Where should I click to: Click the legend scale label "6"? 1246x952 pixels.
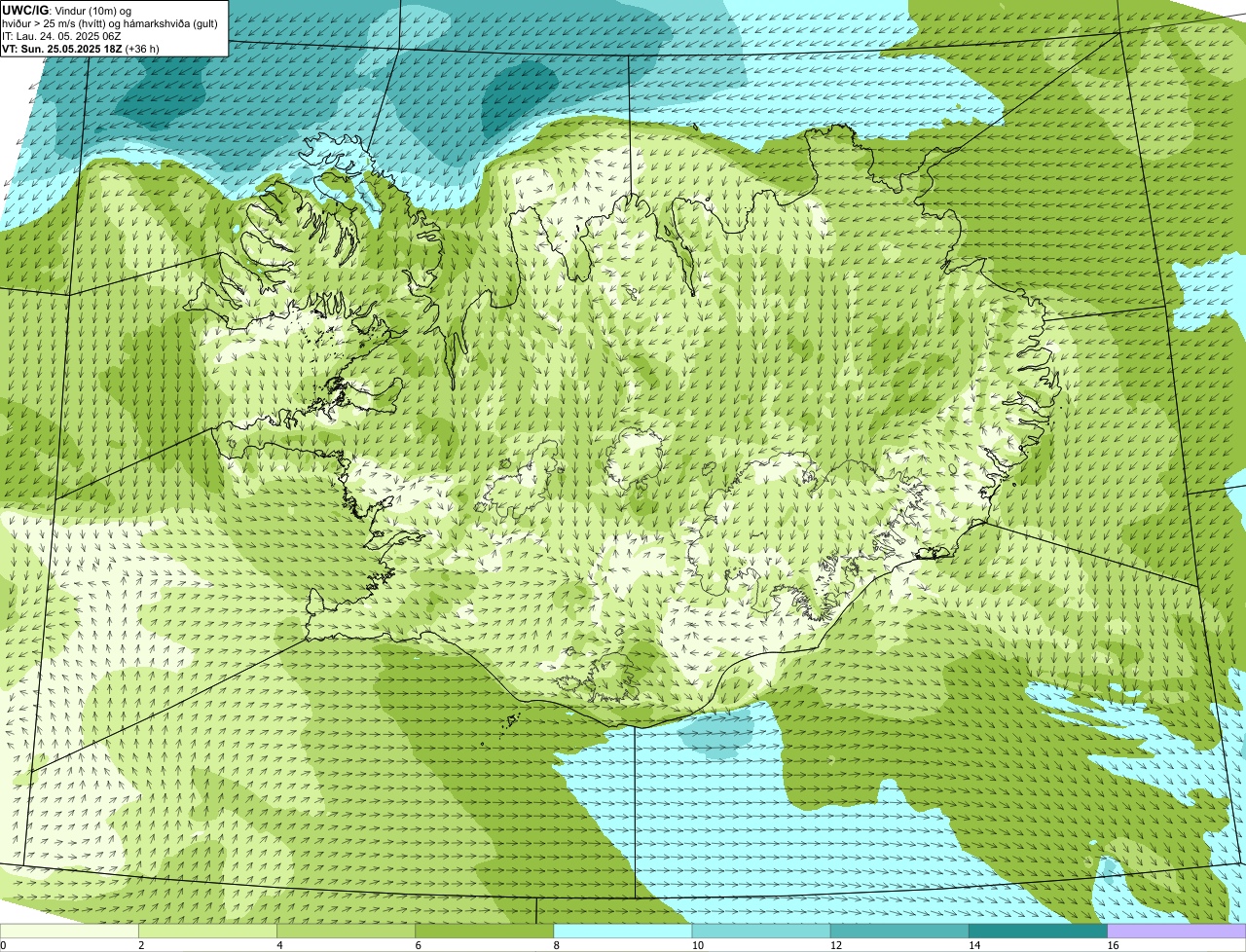[418, 945]
